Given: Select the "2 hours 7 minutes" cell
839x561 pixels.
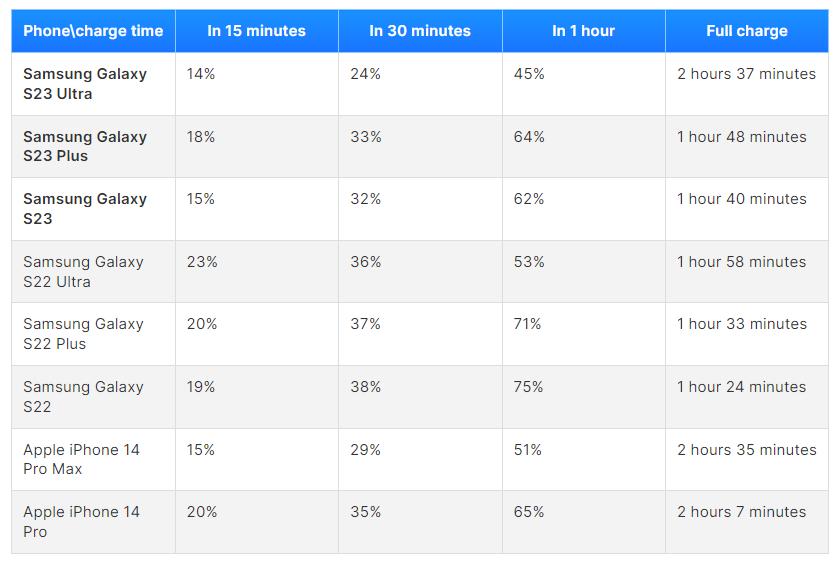Looking at the screenshot, I should pyautogui.click(x=741, y=512).
